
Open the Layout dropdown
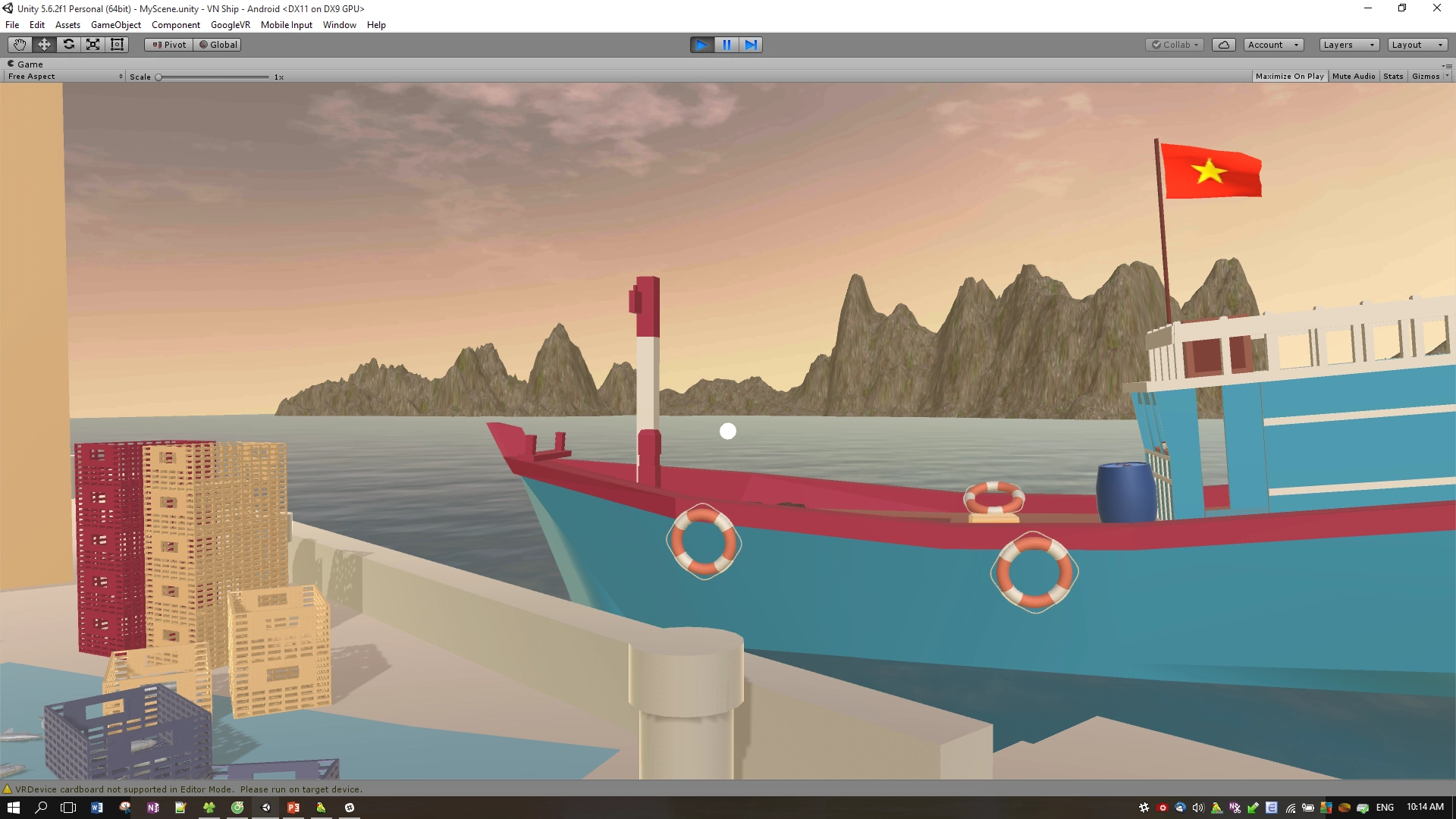click(1417, 45)
